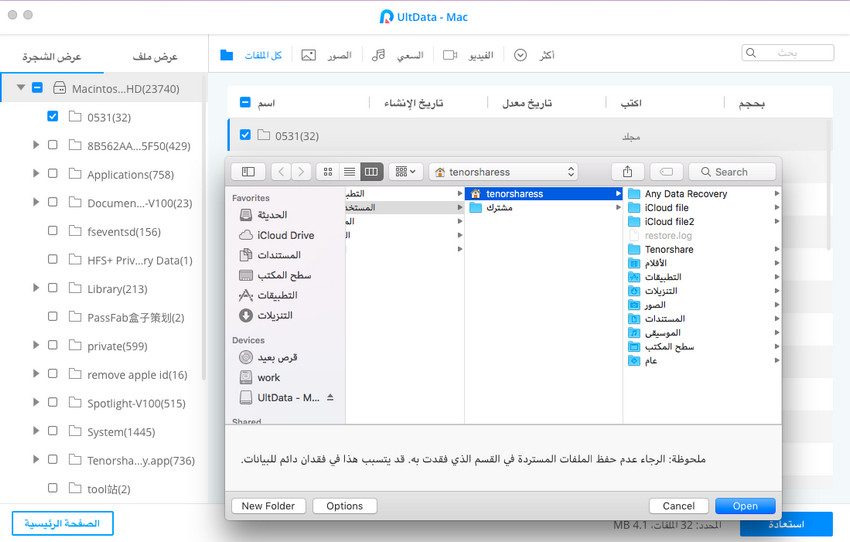
Task: Check the 8B562AA...5F50(429) checkbox
Action: pyautogui.click(x=53, y=145)
